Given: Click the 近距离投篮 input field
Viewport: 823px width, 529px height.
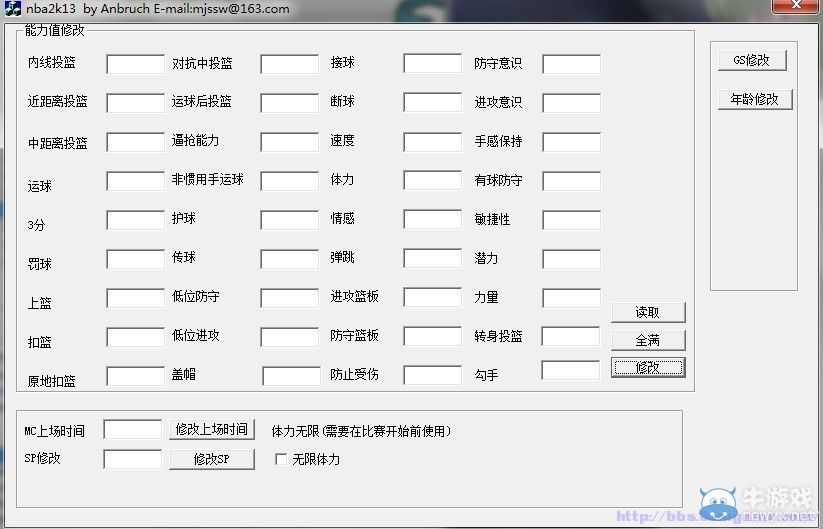Looking at the screenshot, I should coord(135,103).
